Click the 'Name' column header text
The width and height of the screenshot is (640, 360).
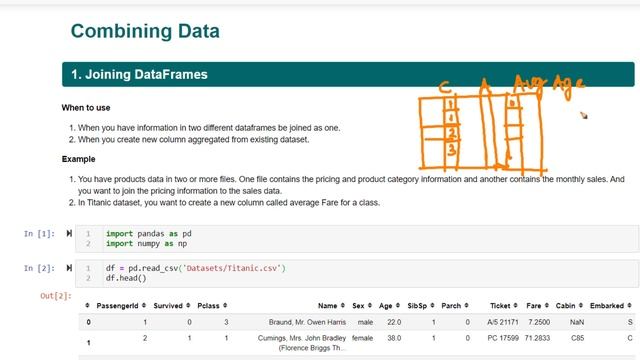coord(327,306)
